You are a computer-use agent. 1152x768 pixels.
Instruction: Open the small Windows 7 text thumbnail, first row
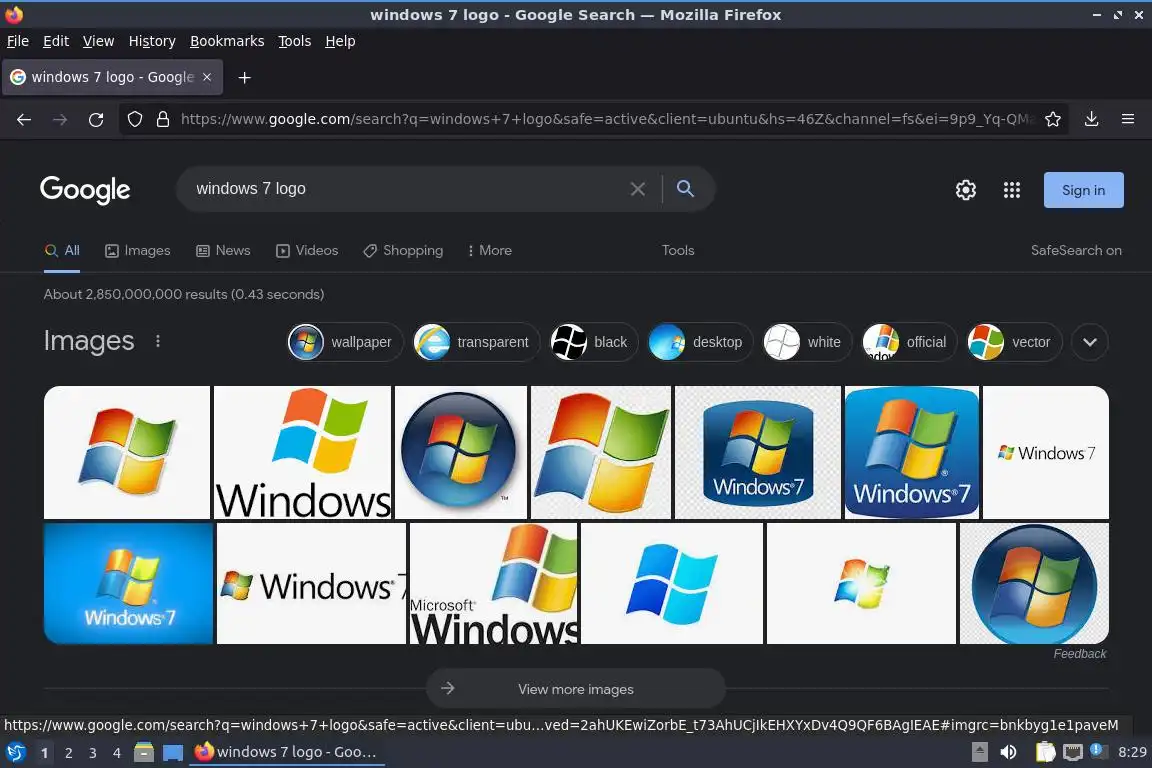click(x=1045, y=452)
